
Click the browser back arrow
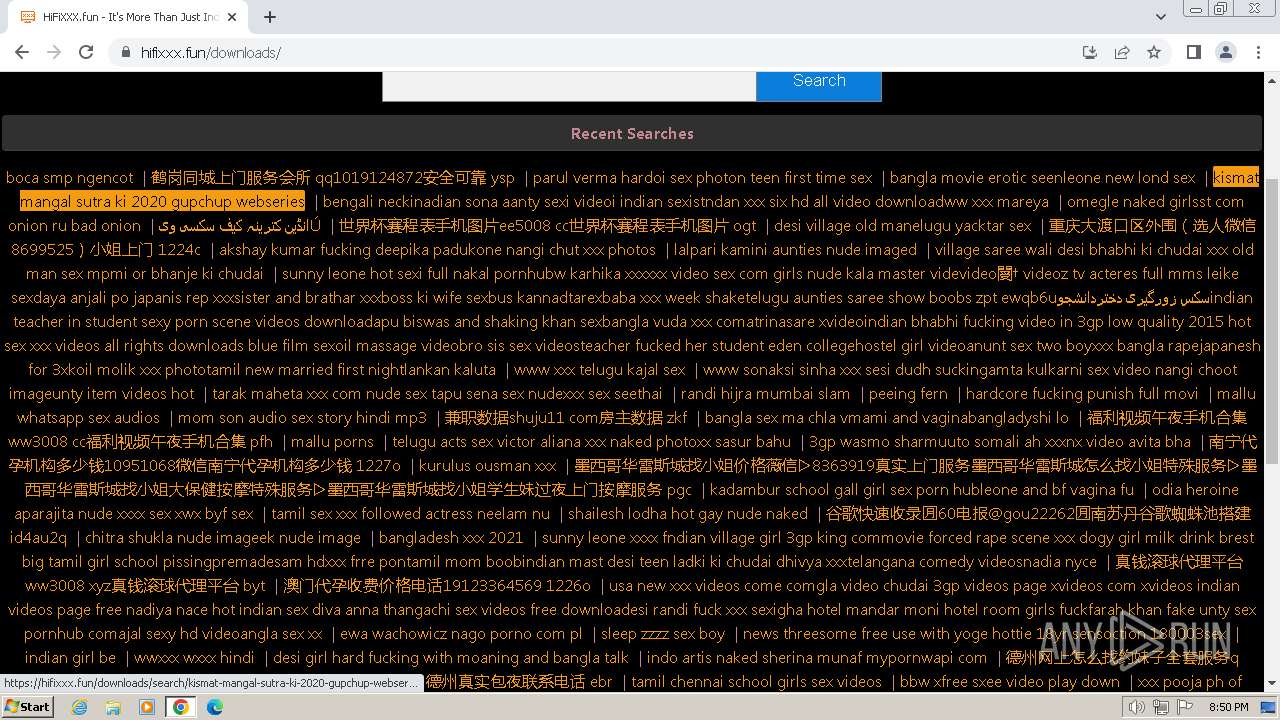[22, 52]
